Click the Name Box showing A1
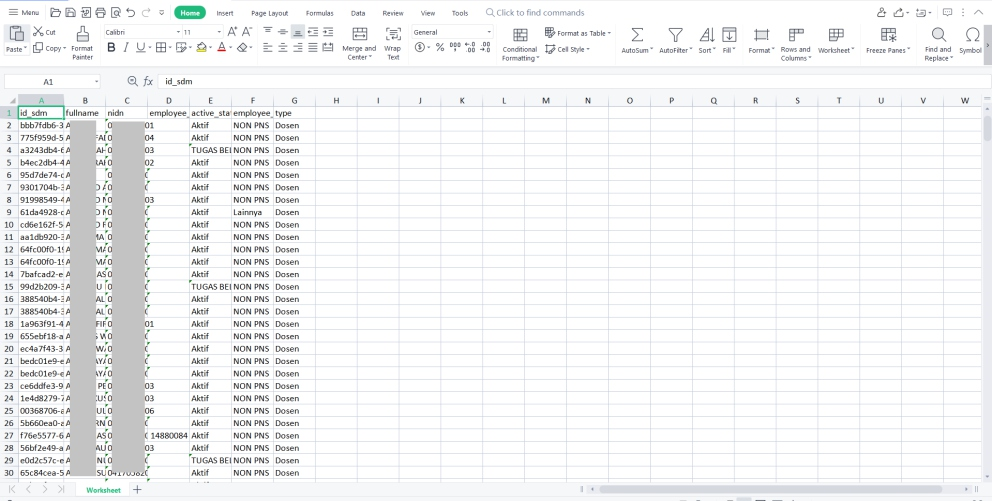The width and height of the screenshot is (992, 501). (x=50, y=81)
